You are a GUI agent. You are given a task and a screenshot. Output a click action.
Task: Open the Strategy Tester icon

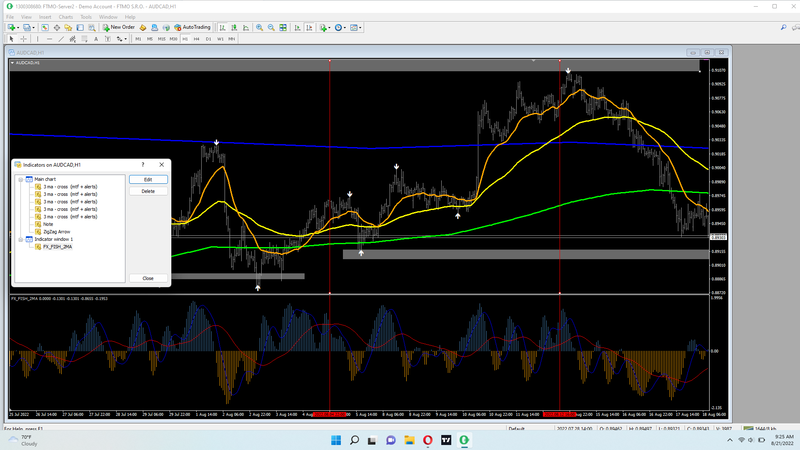click(92, 28)
